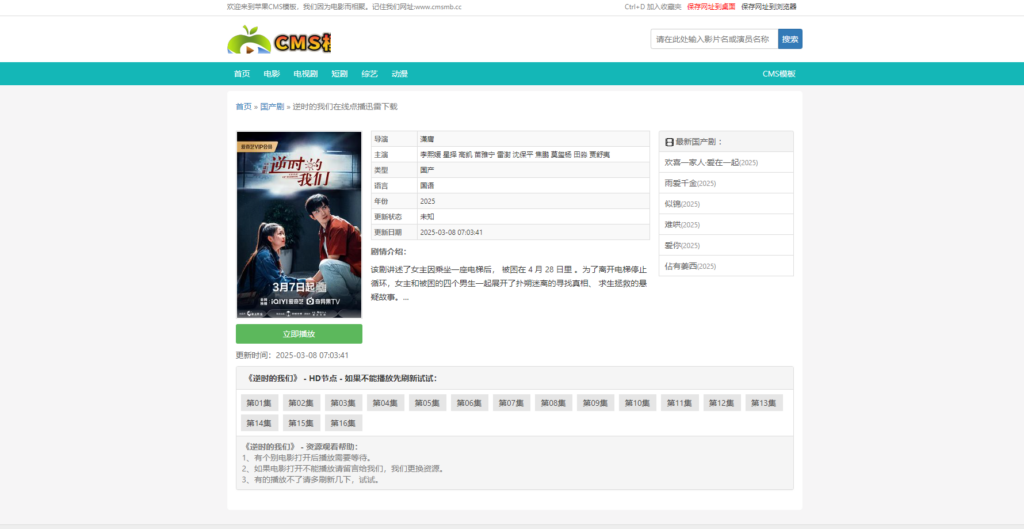Open the 综艺 navigation item
The width and height of the screenshot is (1024, 529).
coord(370,74)
